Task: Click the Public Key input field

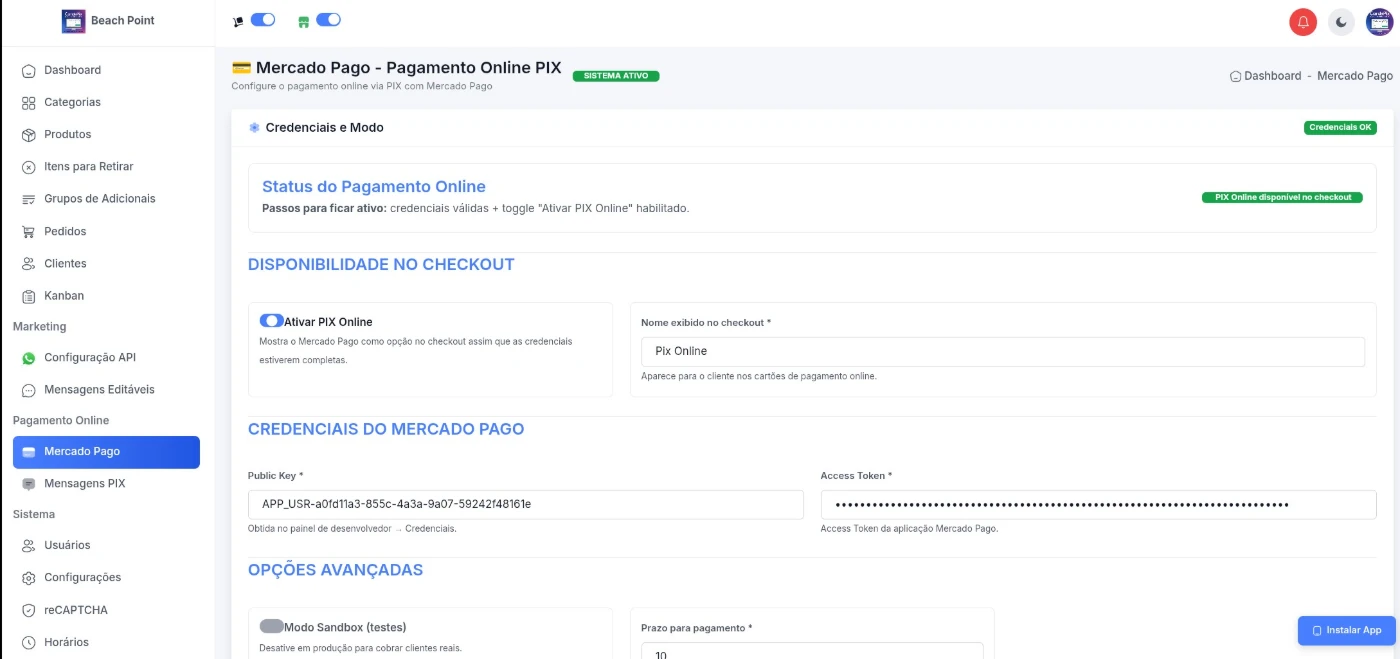Action: coord(525,505)
